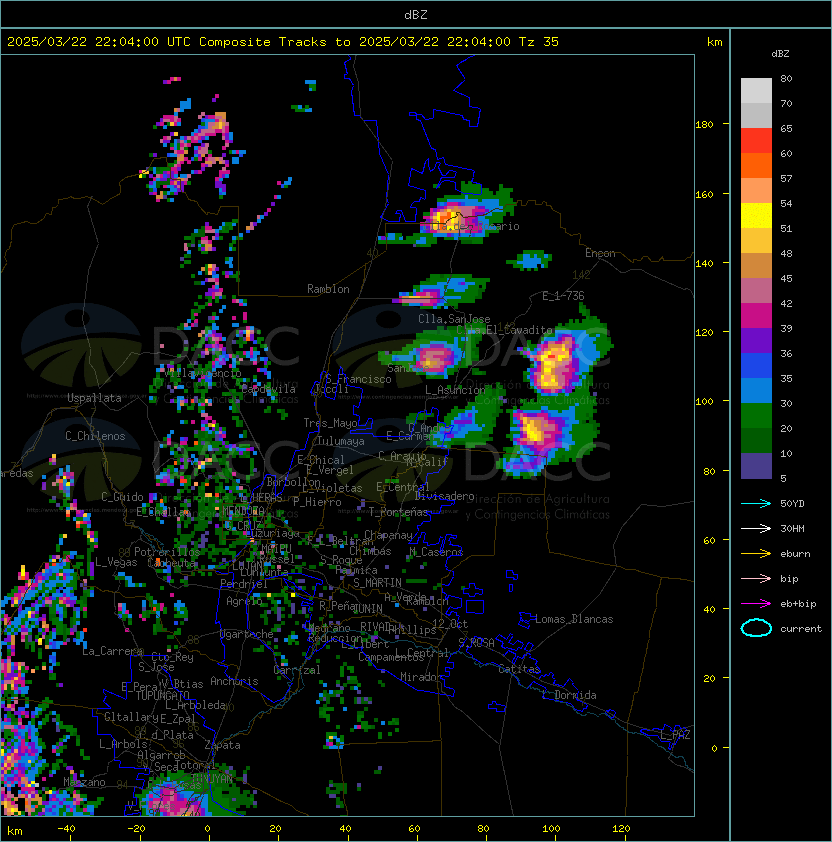
Task: Click the 'Anchoris' place label
Action: click(x=234, y=681)
